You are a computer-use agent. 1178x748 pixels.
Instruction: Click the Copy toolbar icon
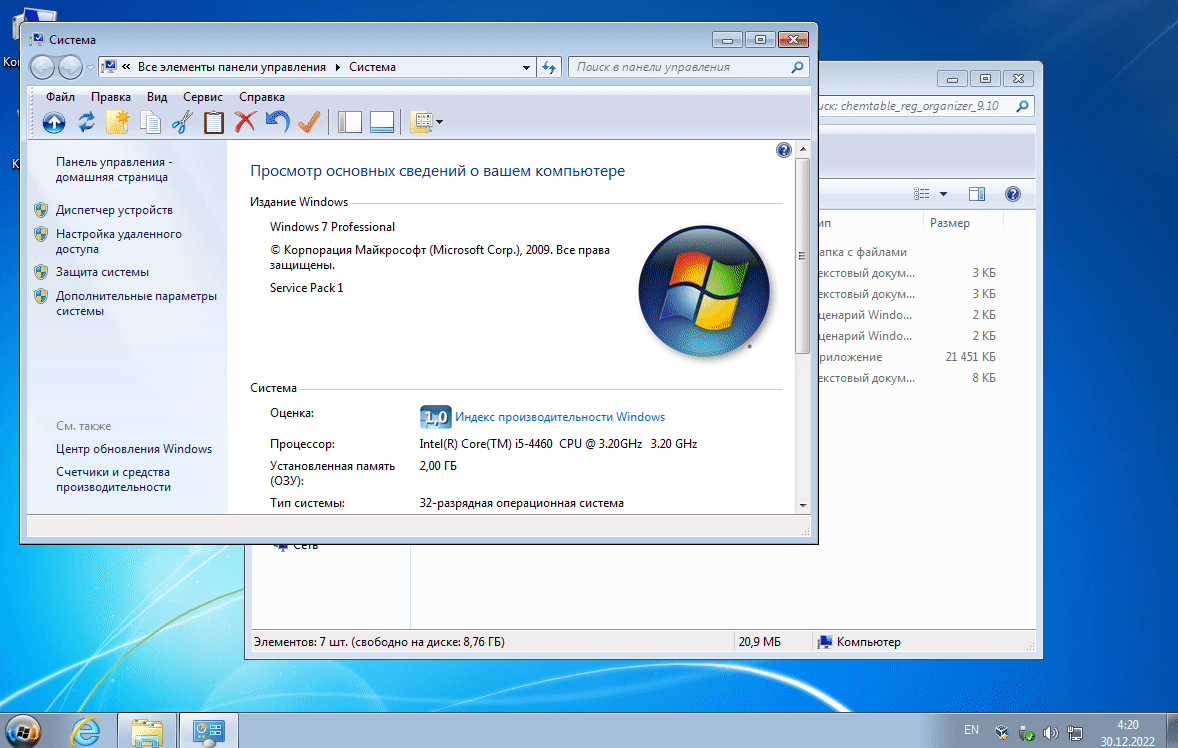150,122
